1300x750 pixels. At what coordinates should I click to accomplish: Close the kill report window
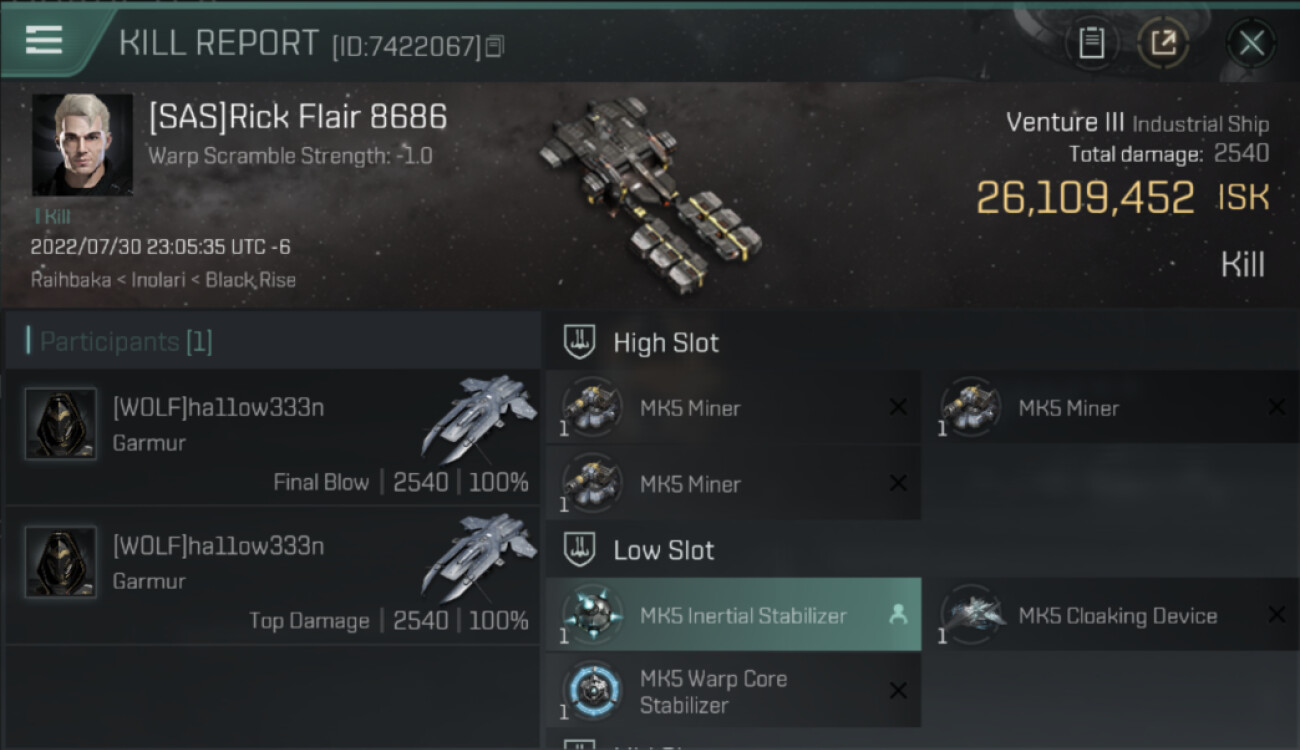tap(1251, 43)
